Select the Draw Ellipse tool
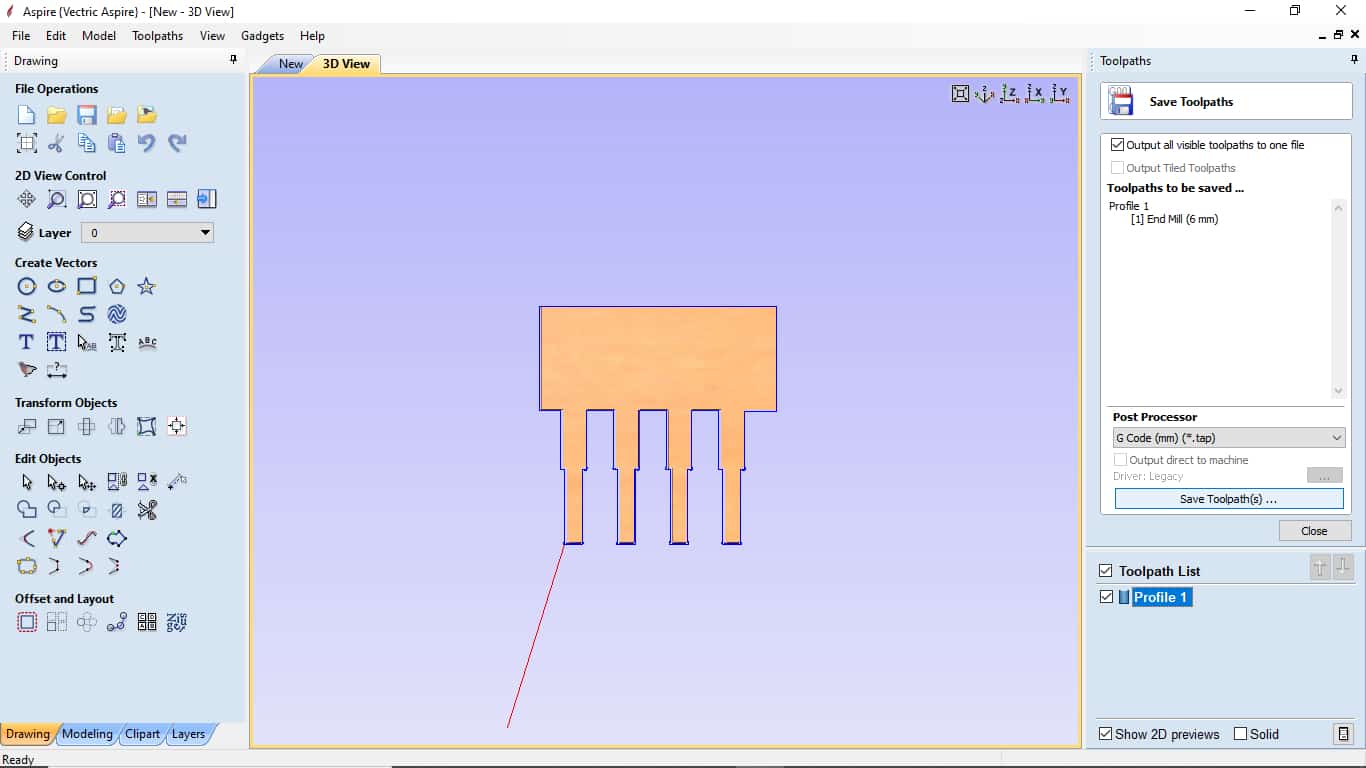Image resolution: width=1366 pixels, height=768 pixels. [x=57, y=286]
